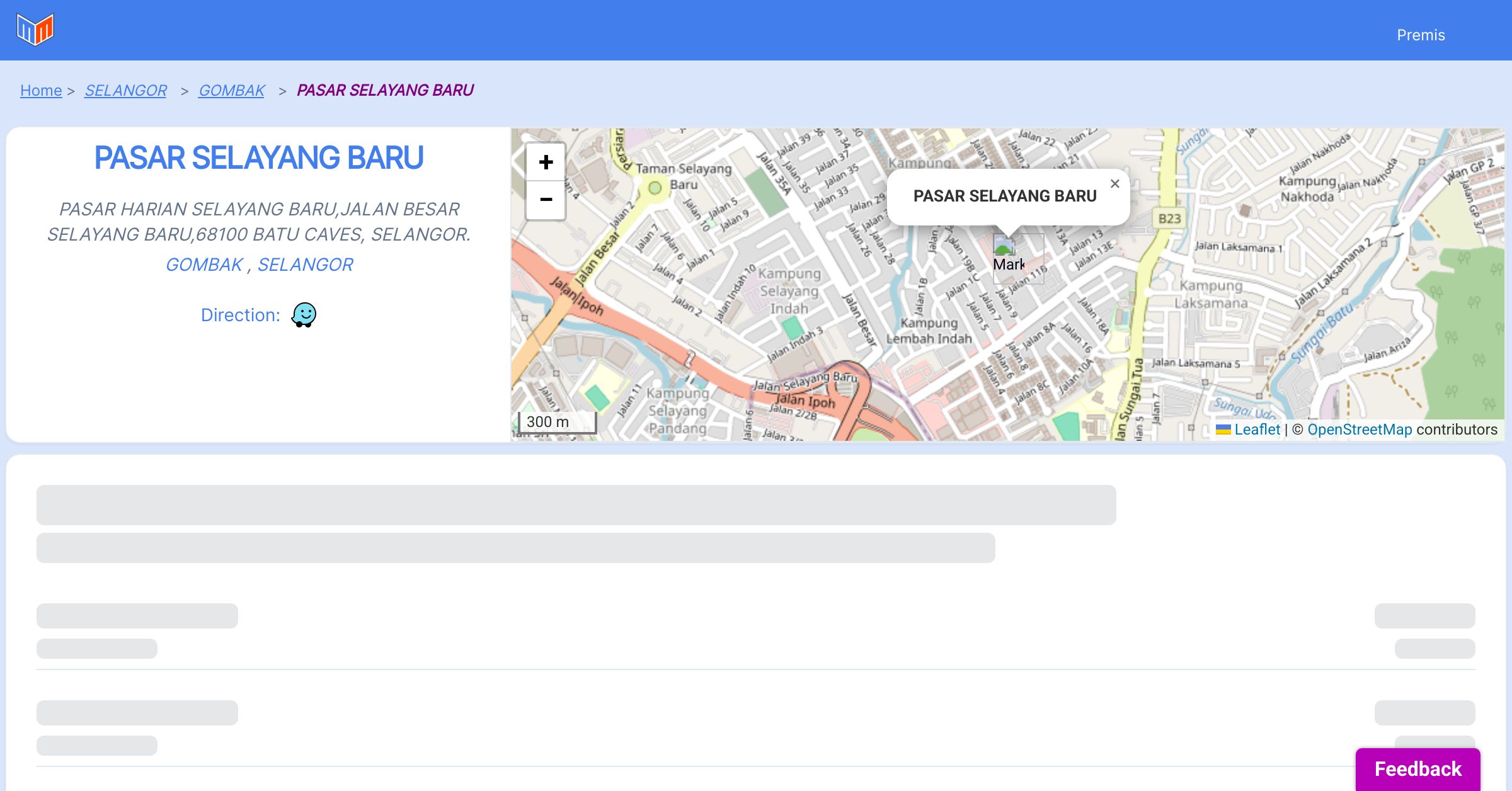
Task: Close the PASAR SELAYANG BARU popup
Action: point(1114,184)
